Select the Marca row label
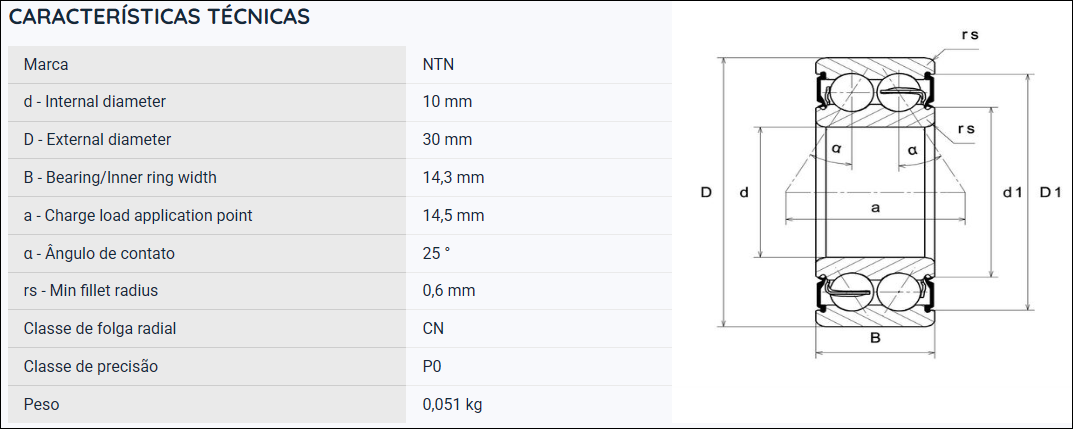The image size is (1073, 429). point(46,65)
